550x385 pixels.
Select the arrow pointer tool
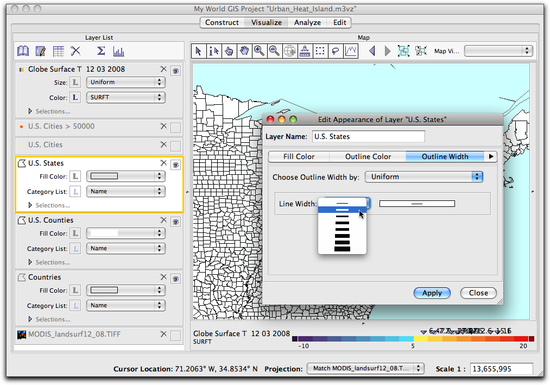pyautogui.click(x=199, y=51)
